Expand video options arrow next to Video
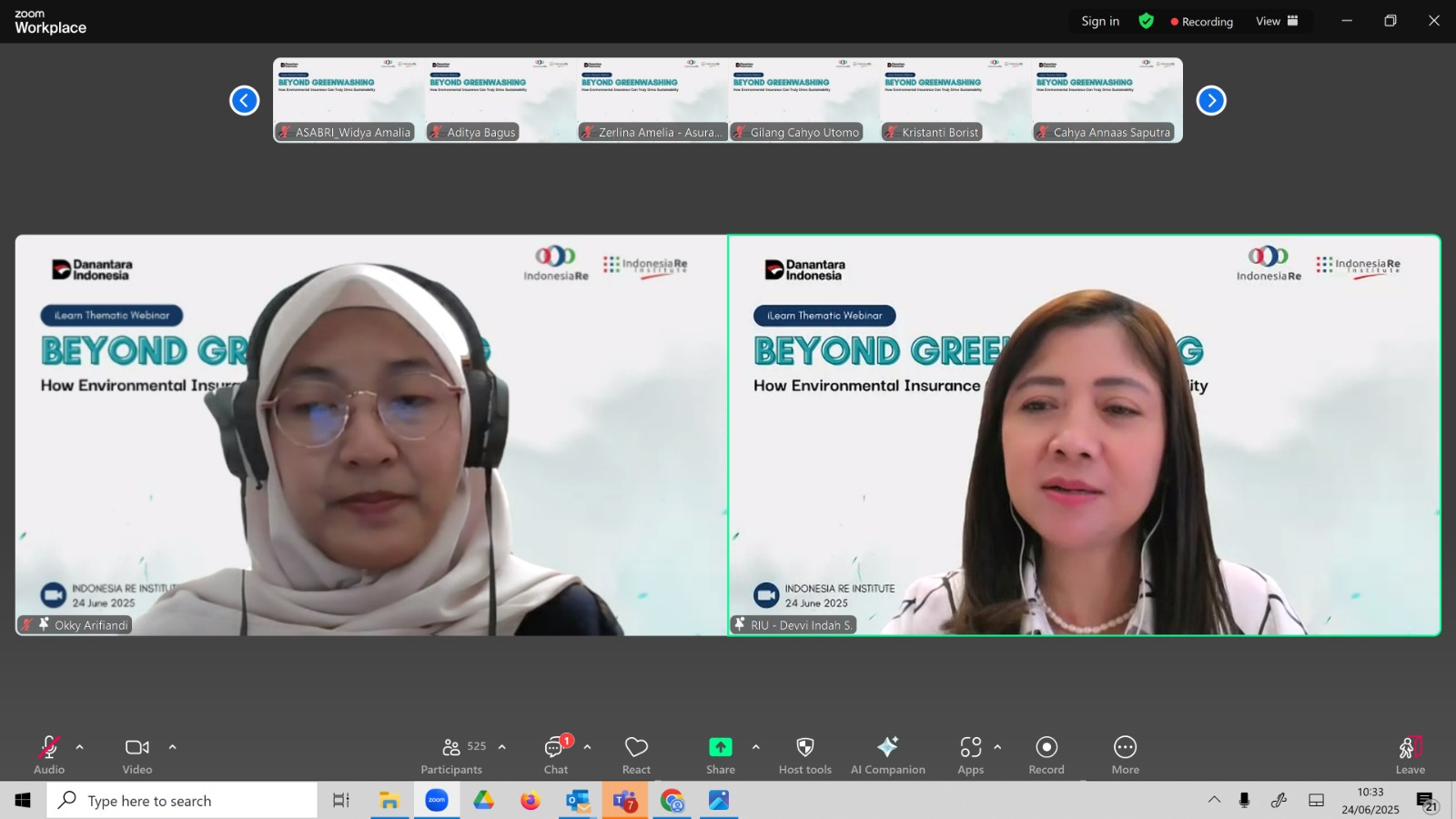 [172, 747]
